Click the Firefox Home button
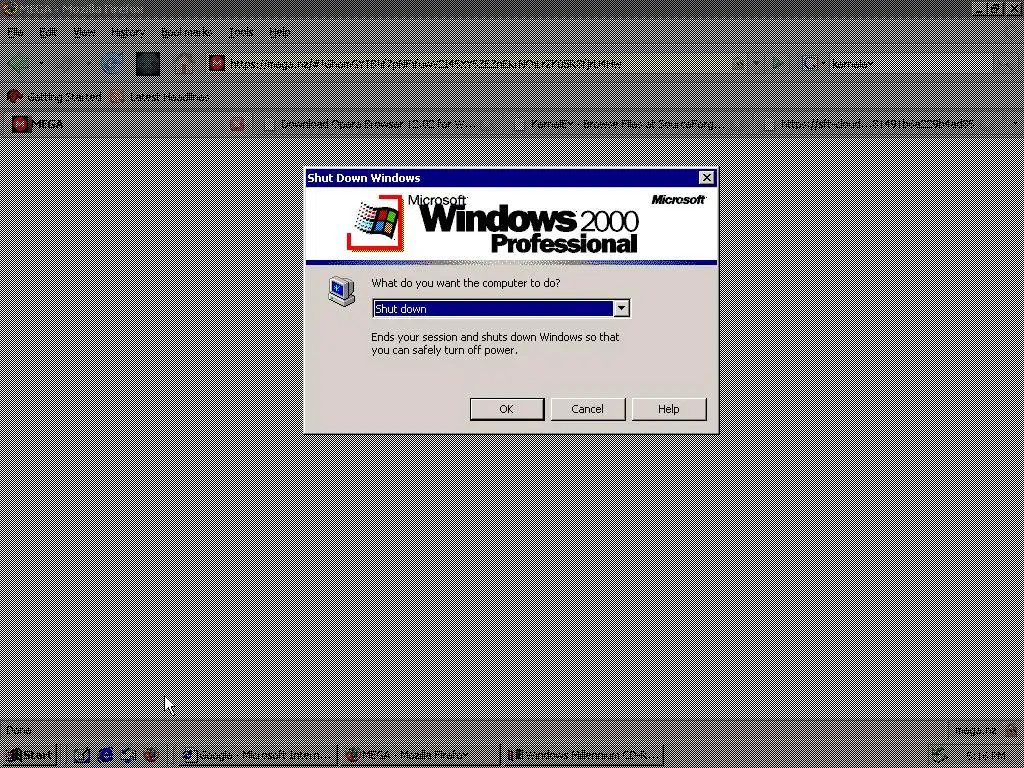 [x=184, y=63]
